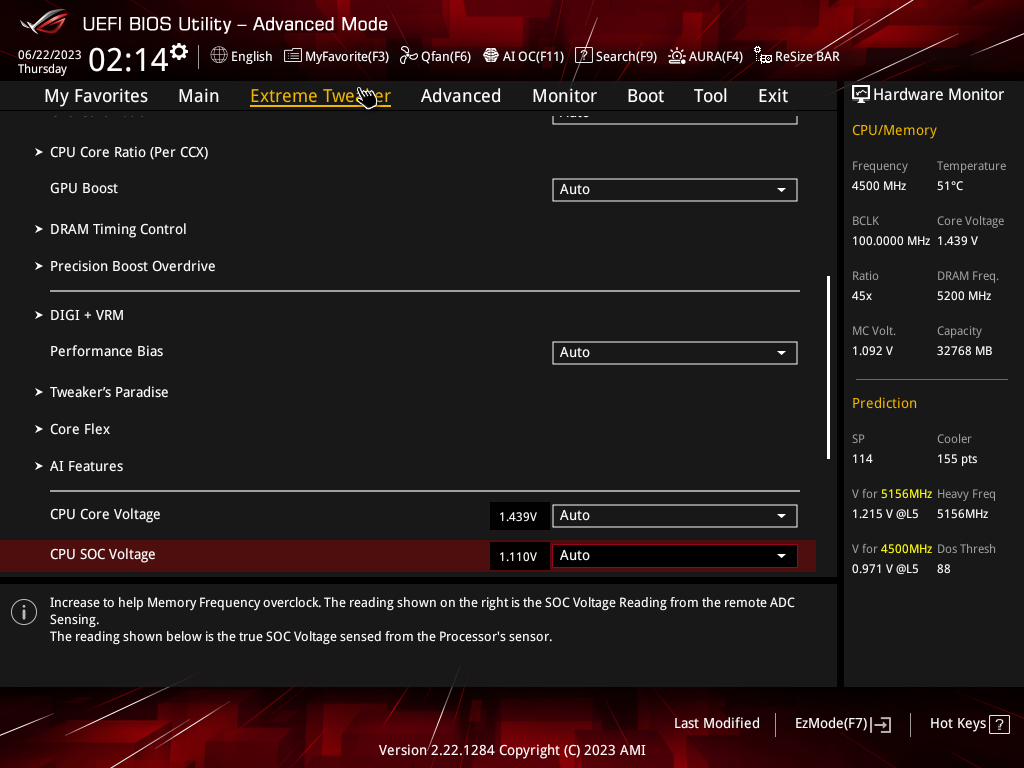Click the Prediction heading
The image size is (1024, 768).
click(884, 404)
